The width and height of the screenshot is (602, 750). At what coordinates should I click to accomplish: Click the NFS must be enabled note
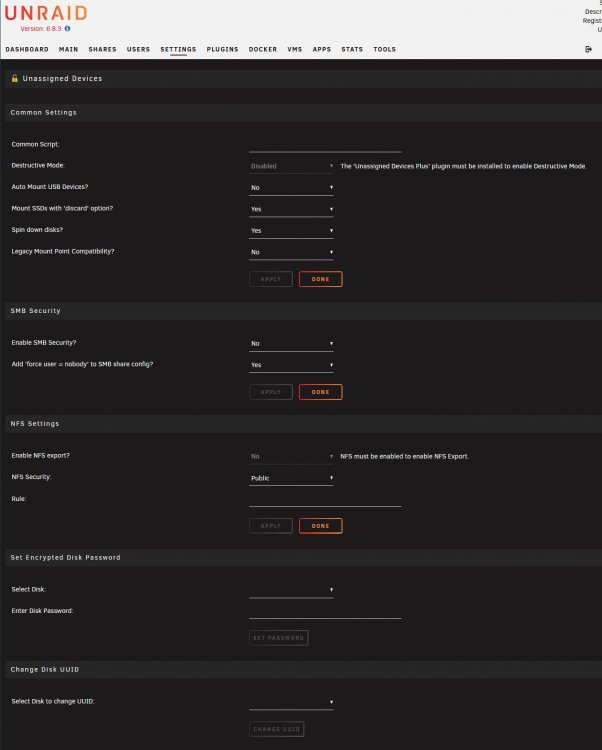405,457
